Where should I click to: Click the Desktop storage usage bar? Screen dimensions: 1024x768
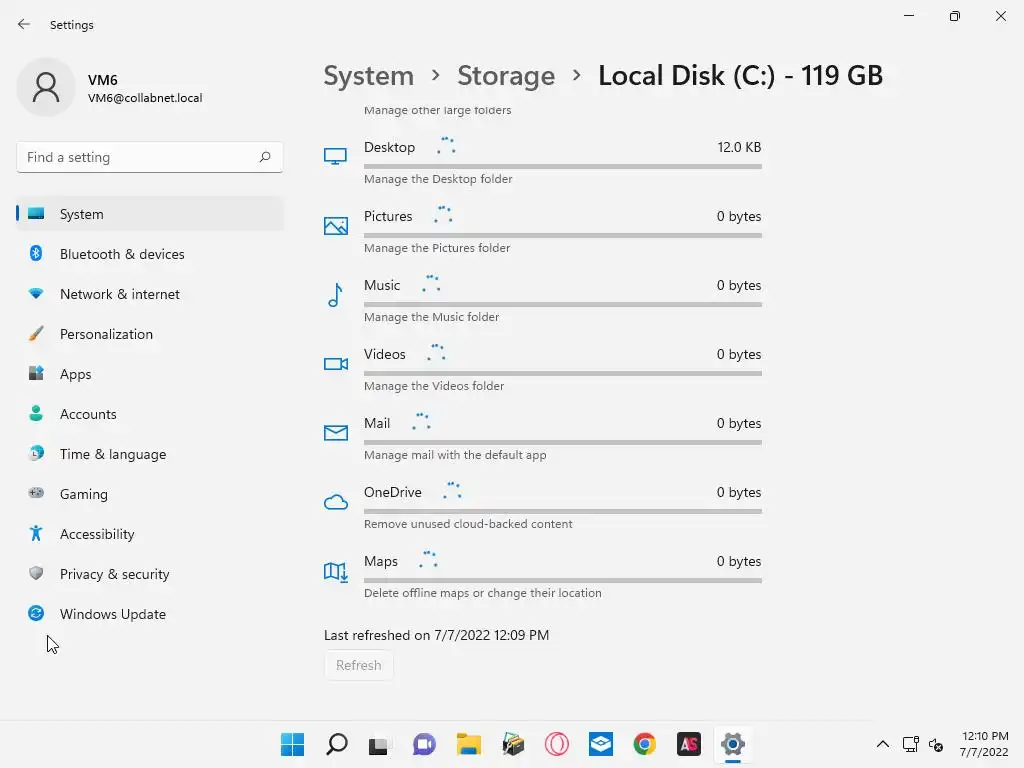[562, 166]
